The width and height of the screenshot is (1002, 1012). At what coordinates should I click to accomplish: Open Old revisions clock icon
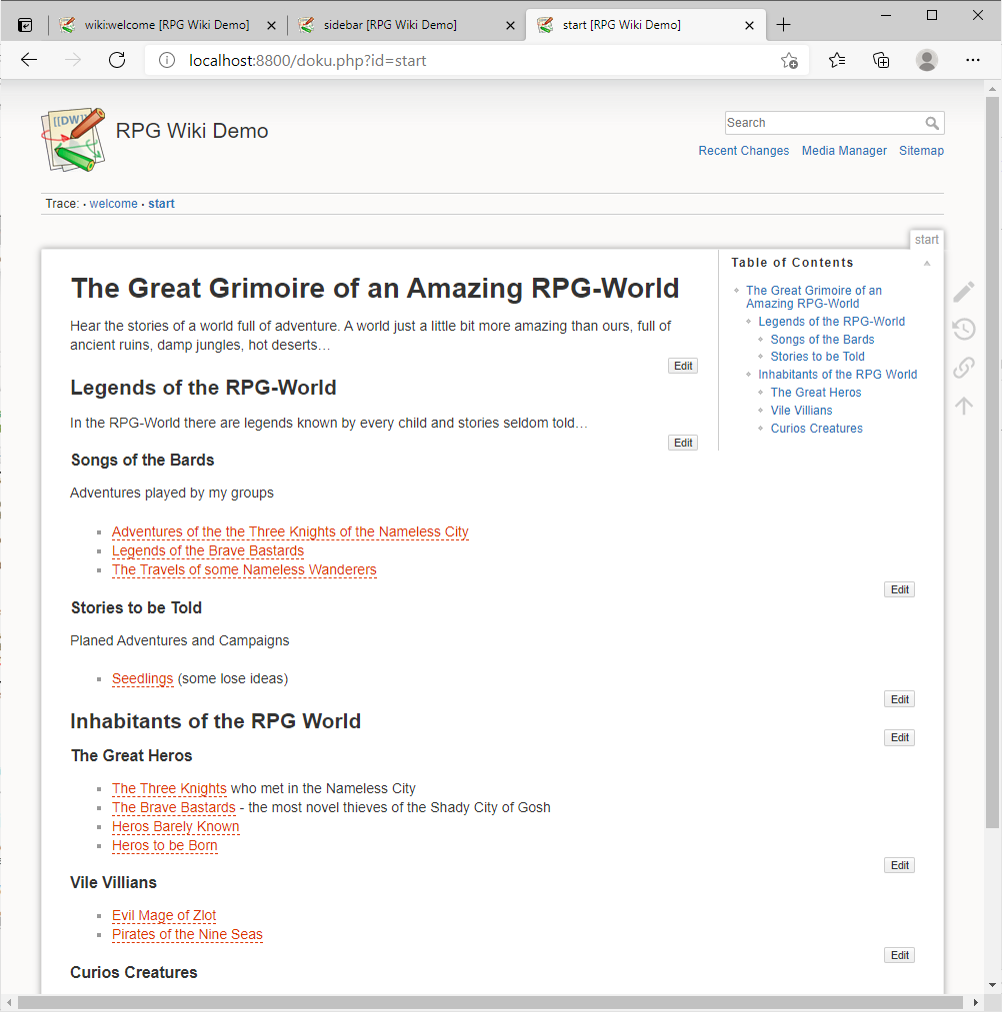pyautogui.click(x=964, y=329)
